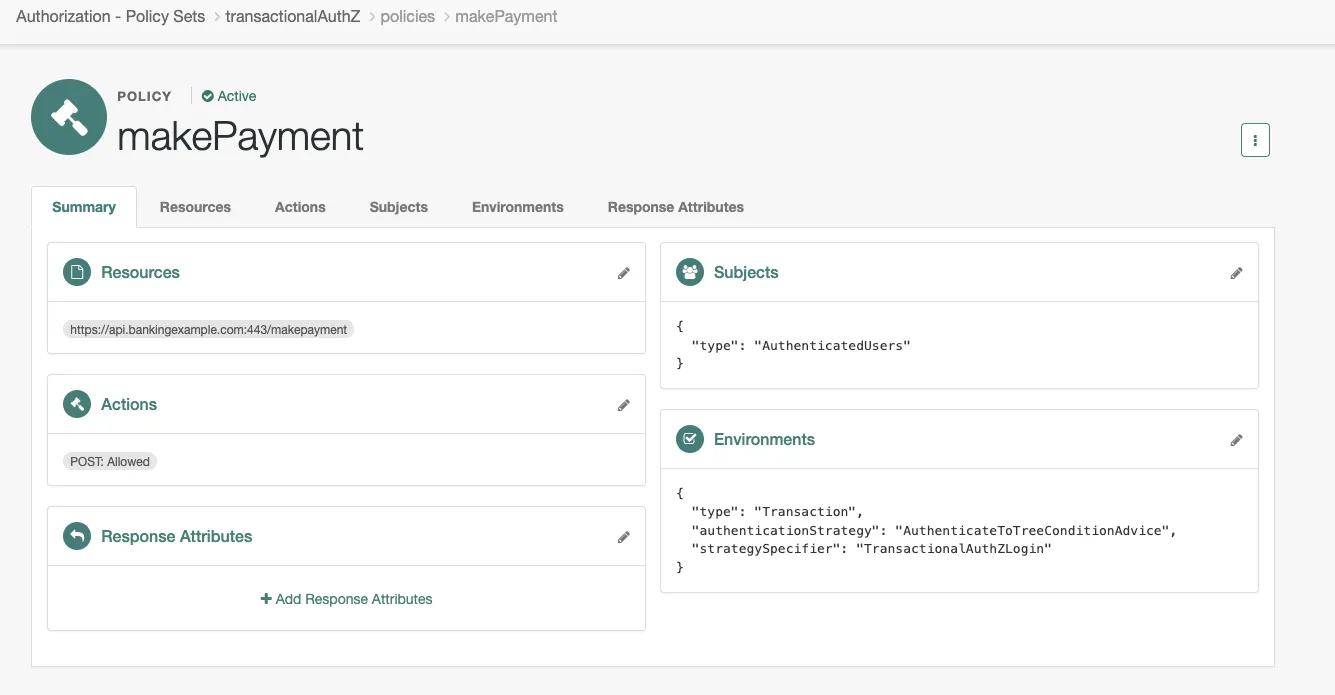Click the Actions gavel panel icon

click(77, 404)
